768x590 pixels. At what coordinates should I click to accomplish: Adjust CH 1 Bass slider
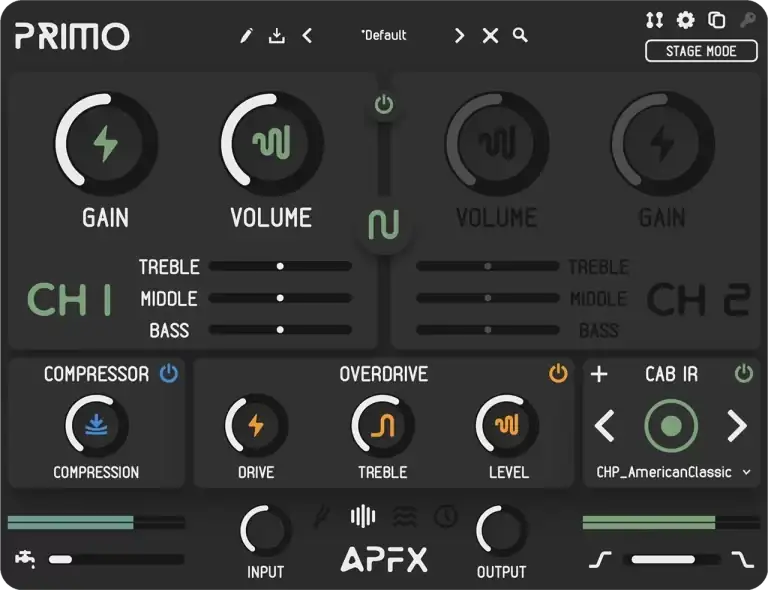click(x=280, y=330)
